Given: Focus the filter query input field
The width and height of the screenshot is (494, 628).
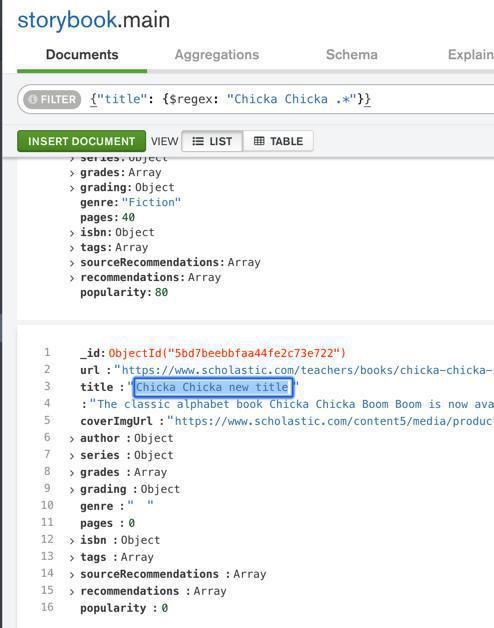Looking at the screenshot, I should click(292, 99).
